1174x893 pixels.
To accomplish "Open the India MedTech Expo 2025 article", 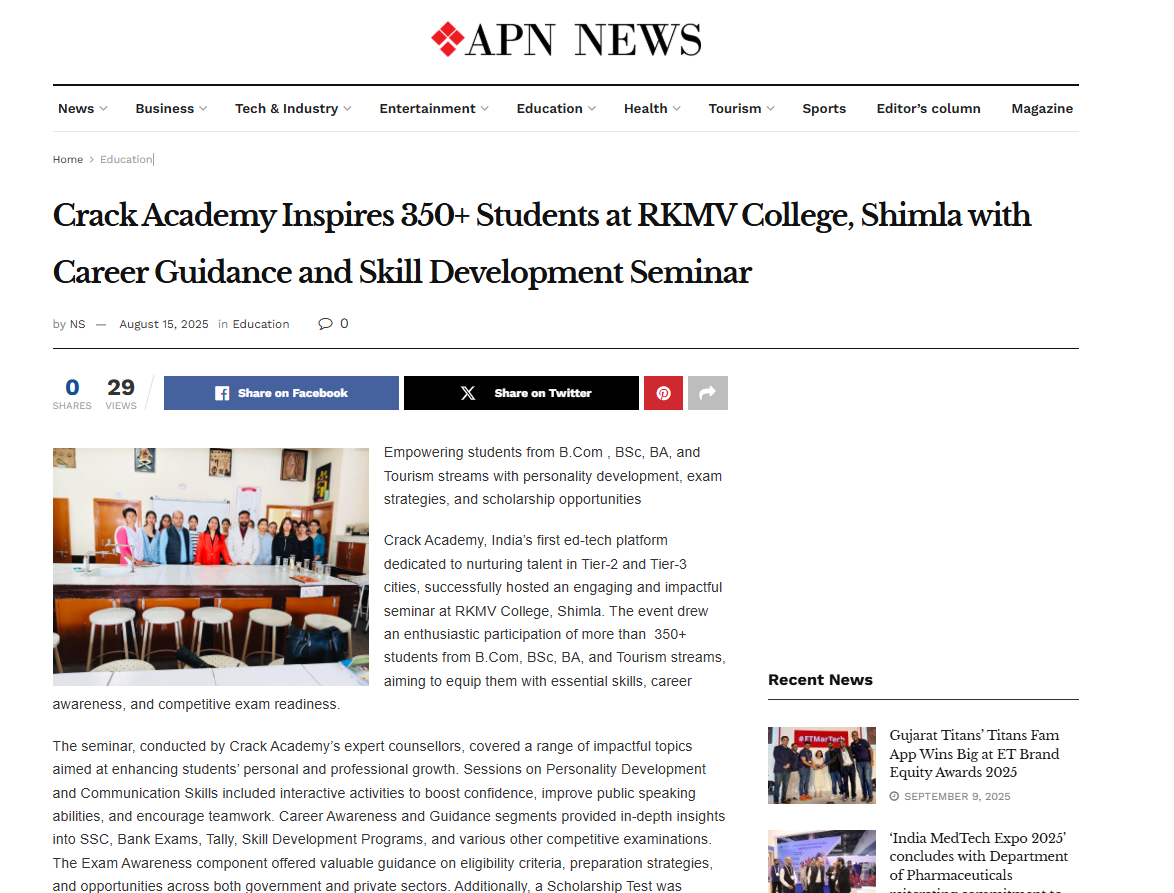I will (x=979, y=861).
